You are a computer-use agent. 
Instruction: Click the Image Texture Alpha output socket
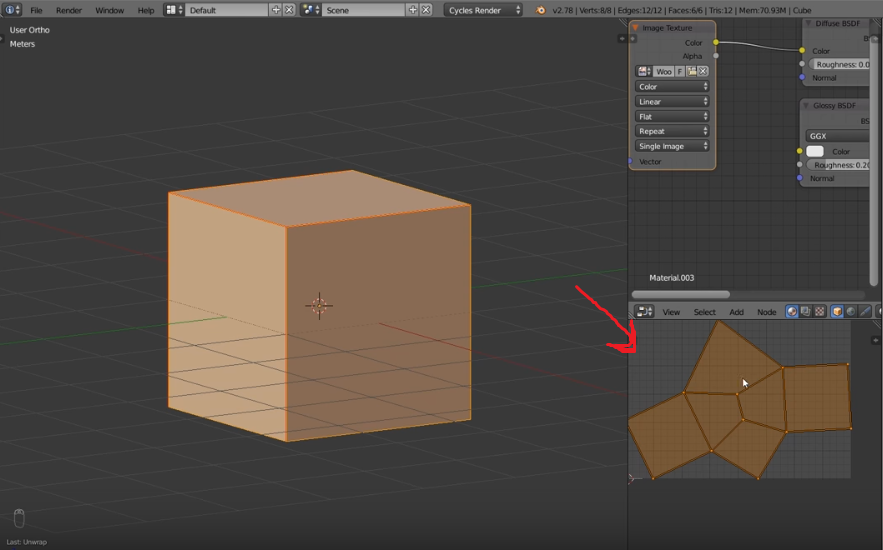[x=716, y=56]
